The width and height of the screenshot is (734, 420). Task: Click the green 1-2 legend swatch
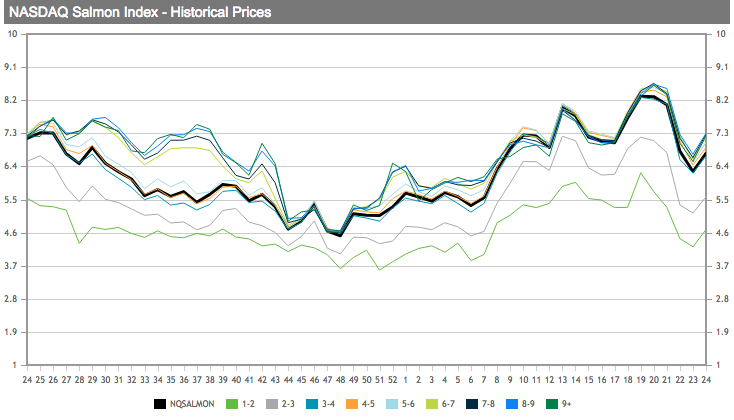point(232,404)
